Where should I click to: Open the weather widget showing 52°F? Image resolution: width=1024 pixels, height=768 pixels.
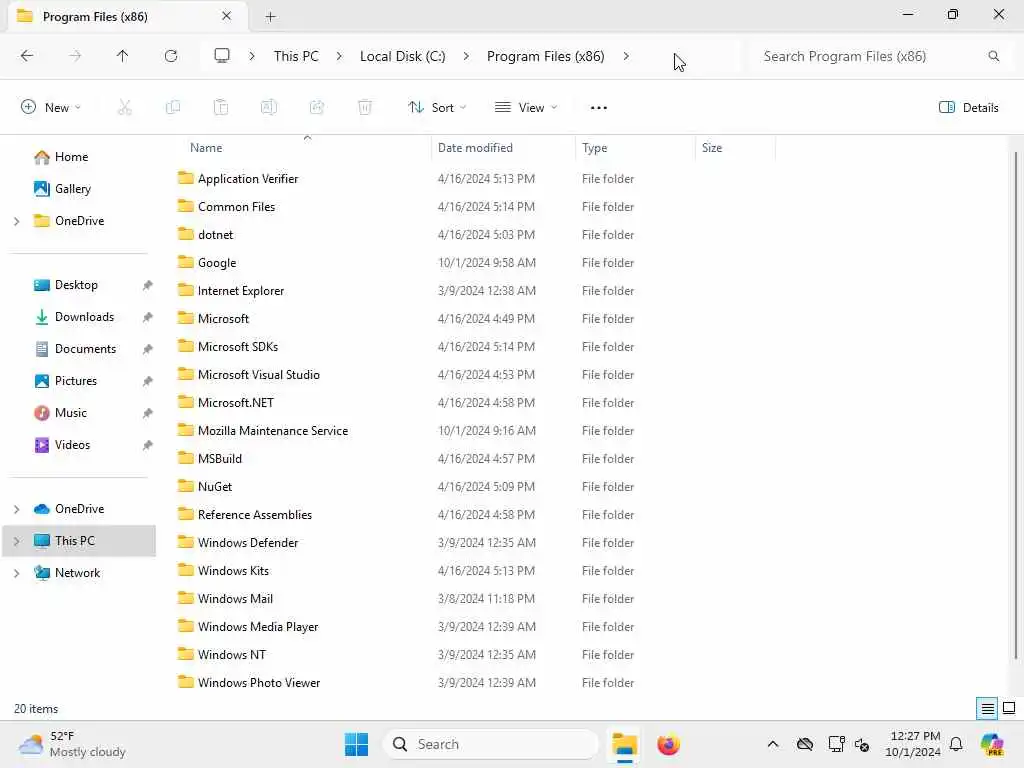[x=72, y=744]
